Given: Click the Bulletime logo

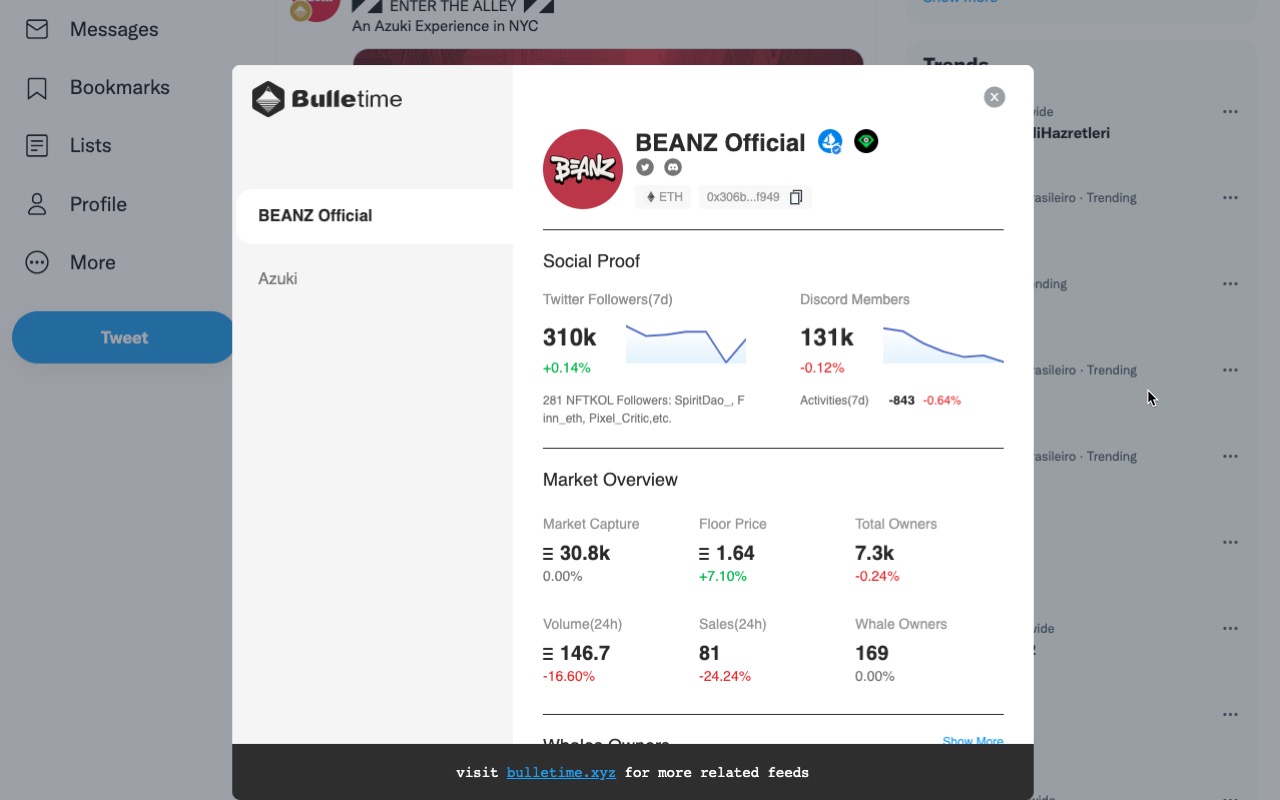Looking at the screenshot, I should [x=327, y=99].
